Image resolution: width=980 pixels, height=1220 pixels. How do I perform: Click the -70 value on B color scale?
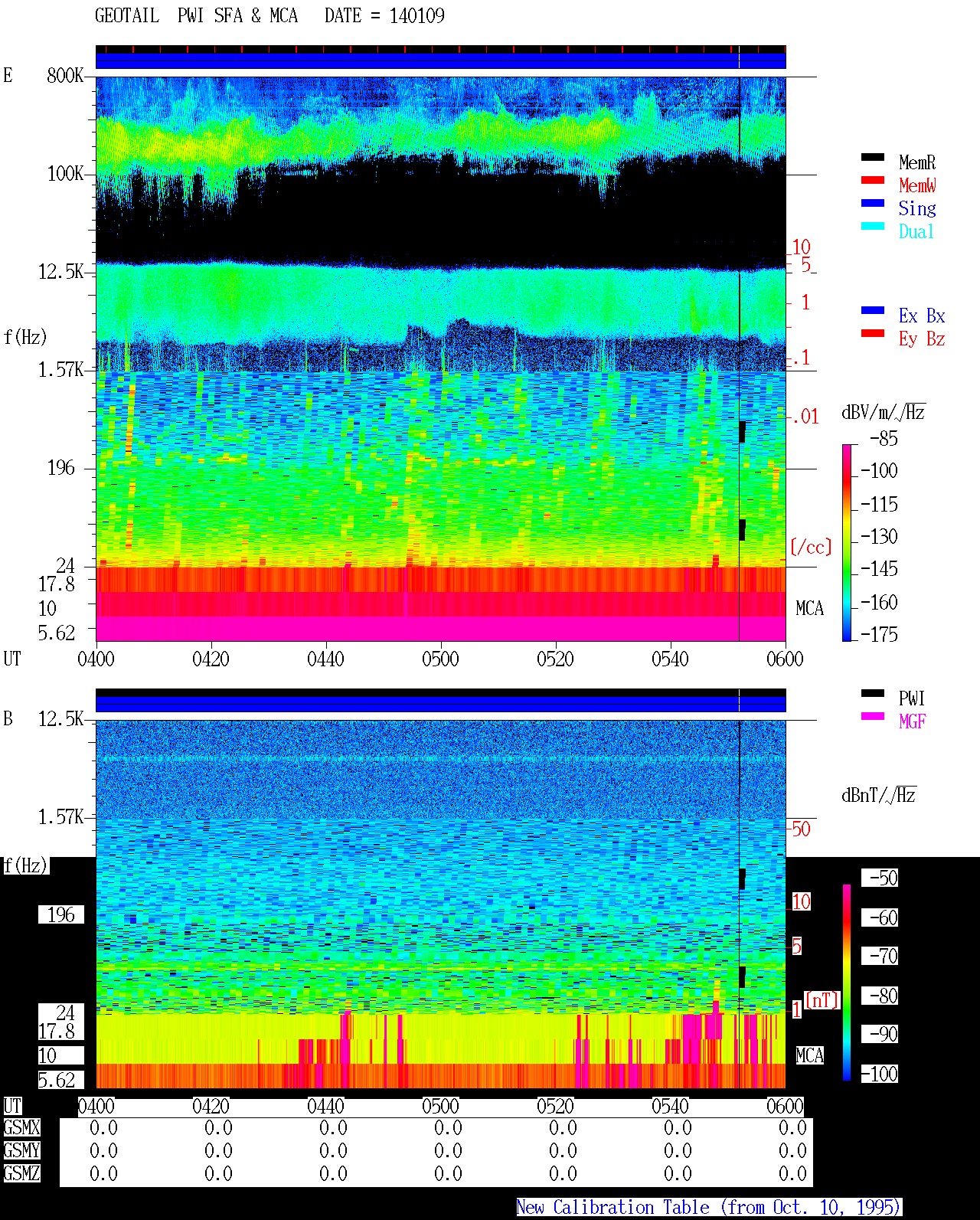click(x=884, y=957)
